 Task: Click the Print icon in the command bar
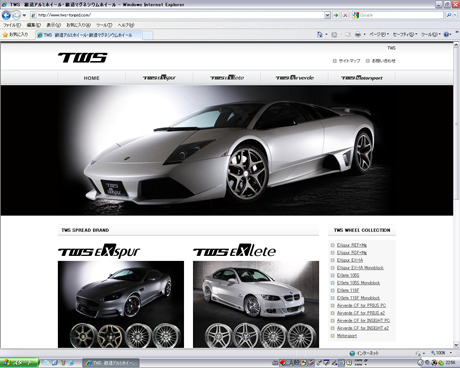pos(358,34)
